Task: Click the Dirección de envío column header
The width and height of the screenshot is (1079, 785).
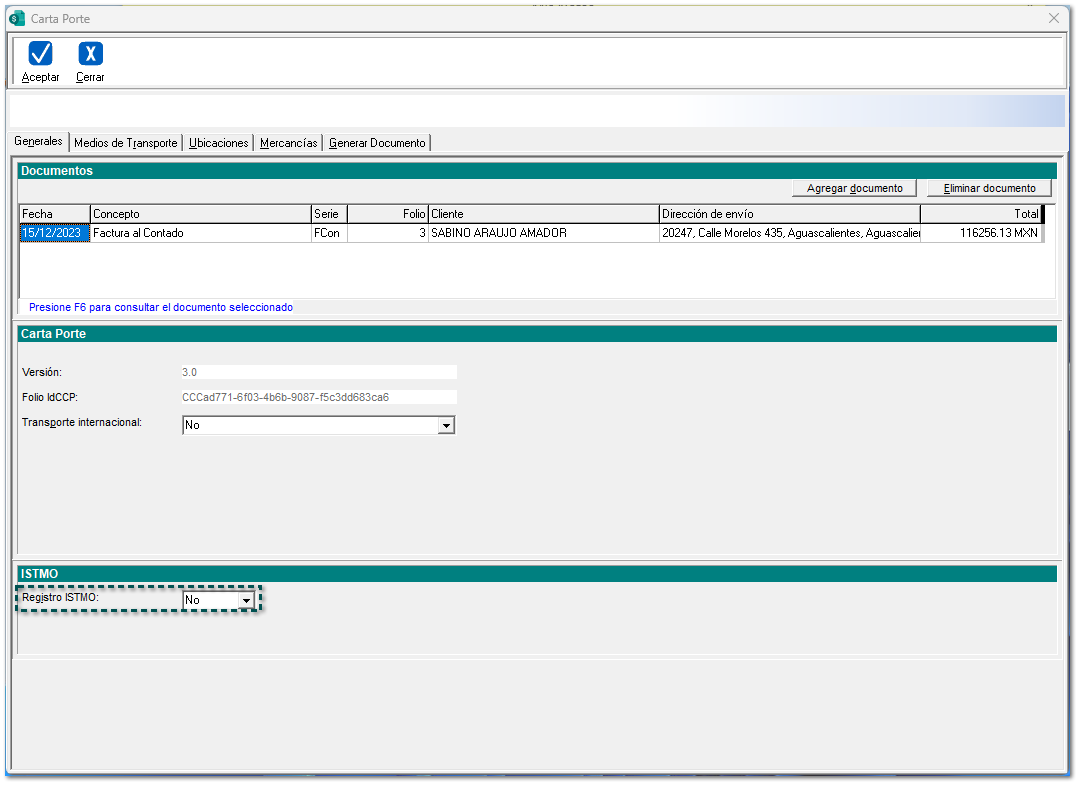Action: pos(788,214)
